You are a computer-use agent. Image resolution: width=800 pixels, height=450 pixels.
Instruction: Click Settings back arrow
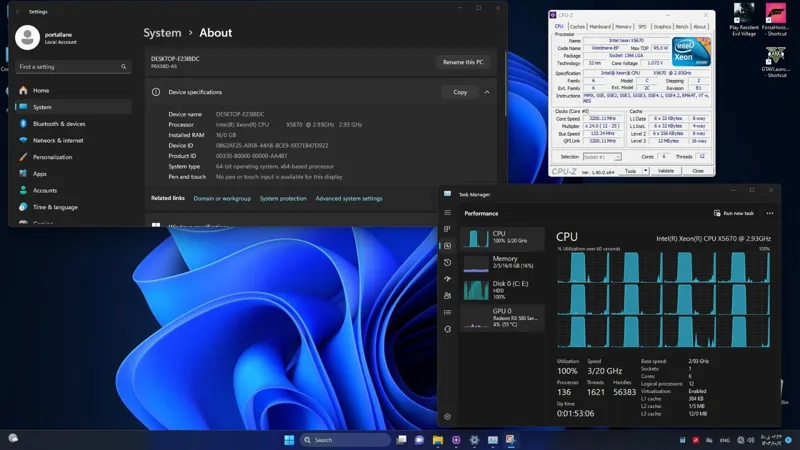coord(18,11)
